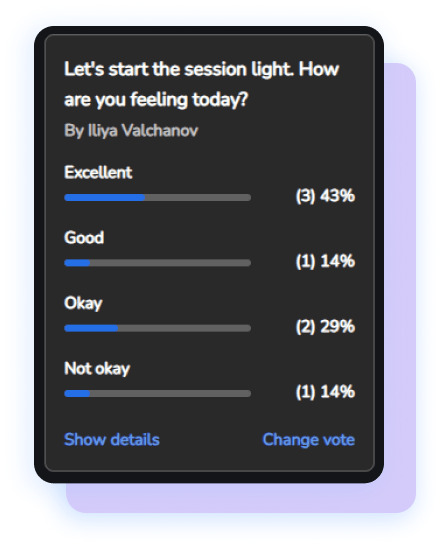Click the Not okay progress bar
The image size is (442, 547).
tap(158, 394)
